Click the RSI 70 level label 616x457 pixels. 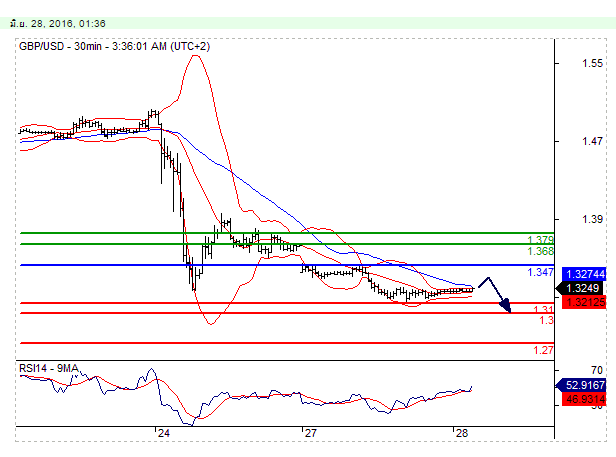point(597,370)
